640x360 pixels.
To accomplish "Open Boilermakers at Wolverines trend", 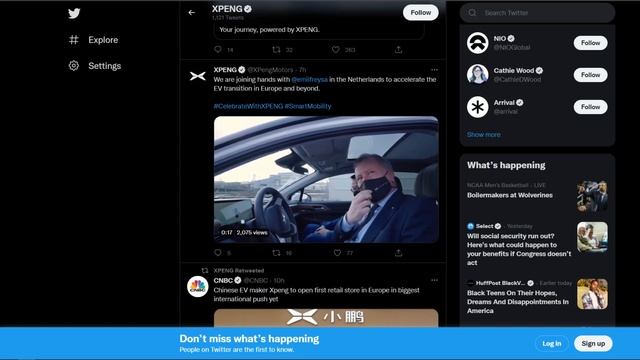I will pos(510,195).
